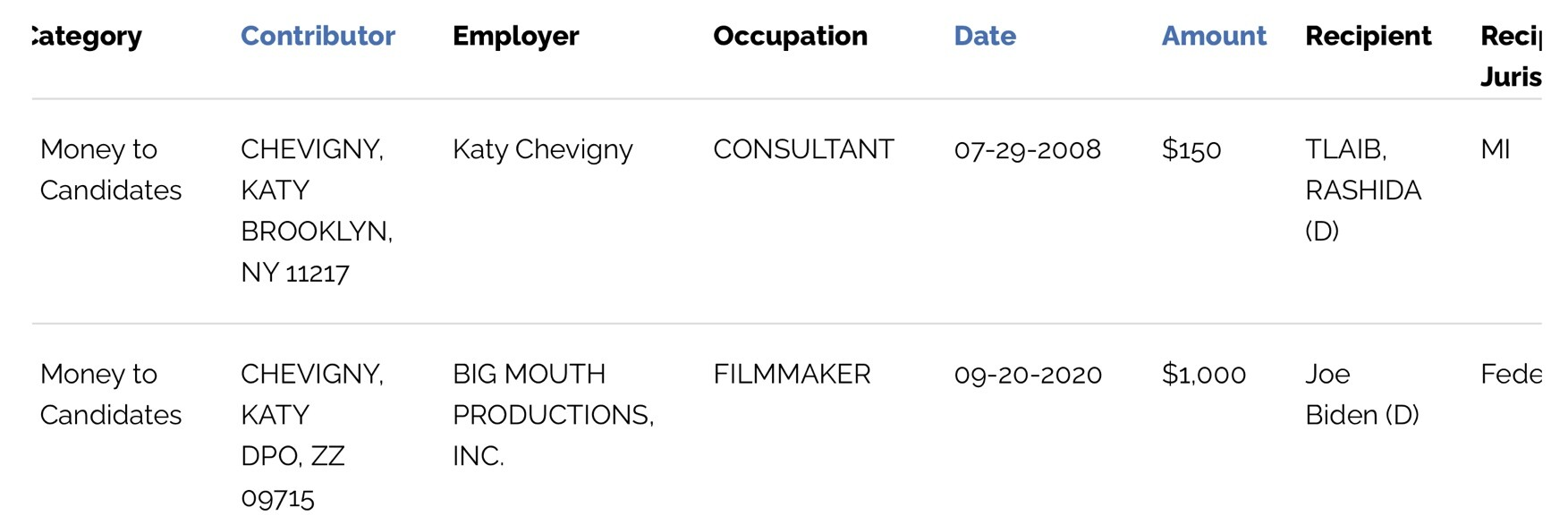Select the 07-29-2008 date cell

pos(1027,149)
